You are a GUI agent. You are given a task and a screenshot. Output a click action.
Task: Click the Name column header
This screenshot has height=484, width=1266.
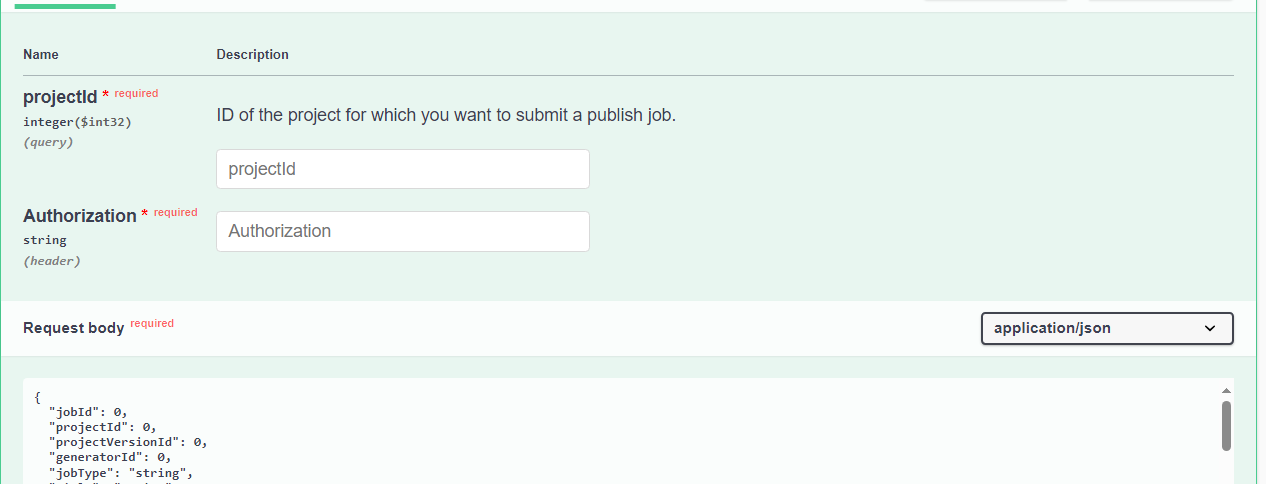click(41, 54)
